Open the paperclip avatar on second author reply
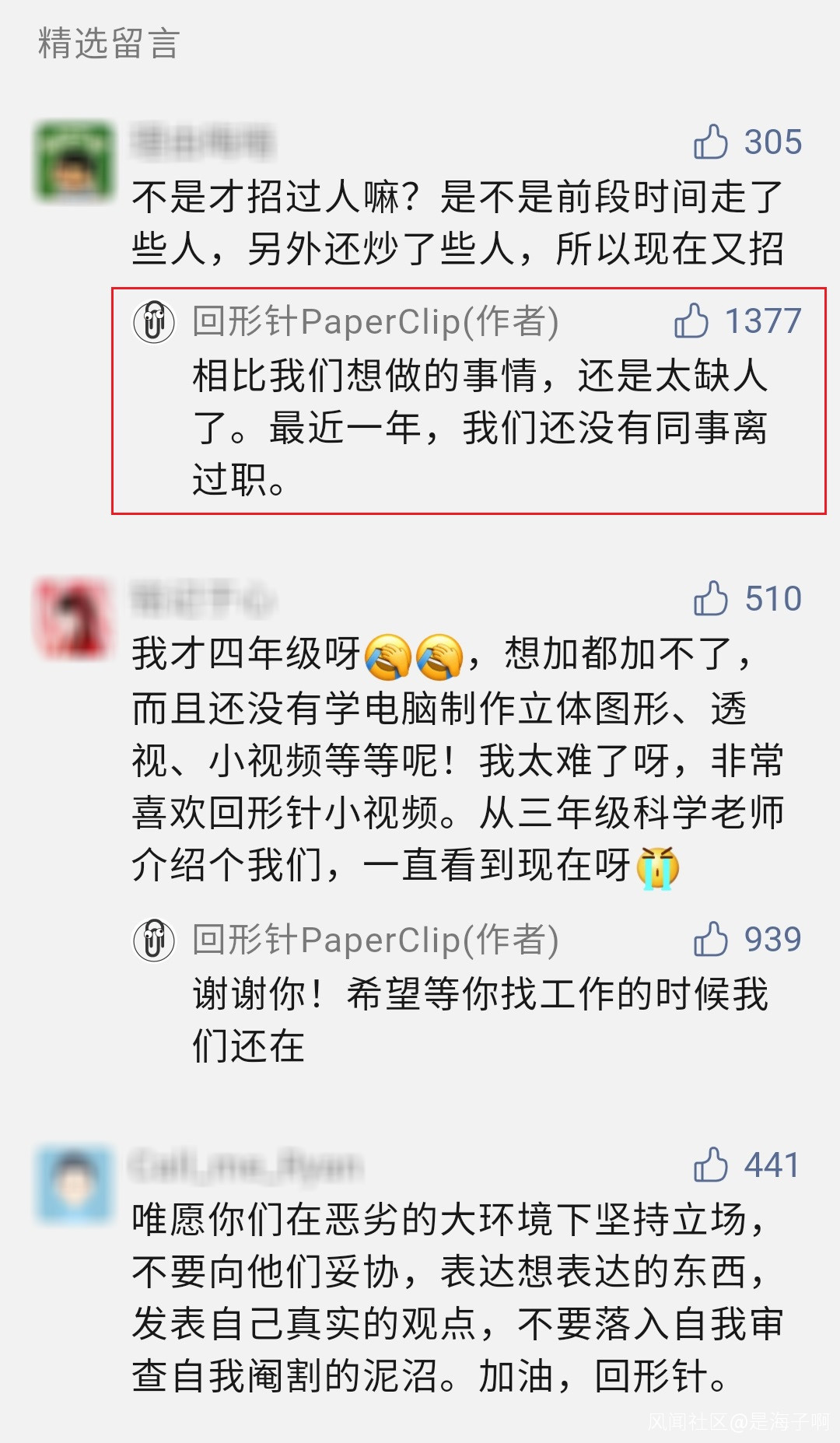Screen dimensions: 840x1443 (154, 940)
